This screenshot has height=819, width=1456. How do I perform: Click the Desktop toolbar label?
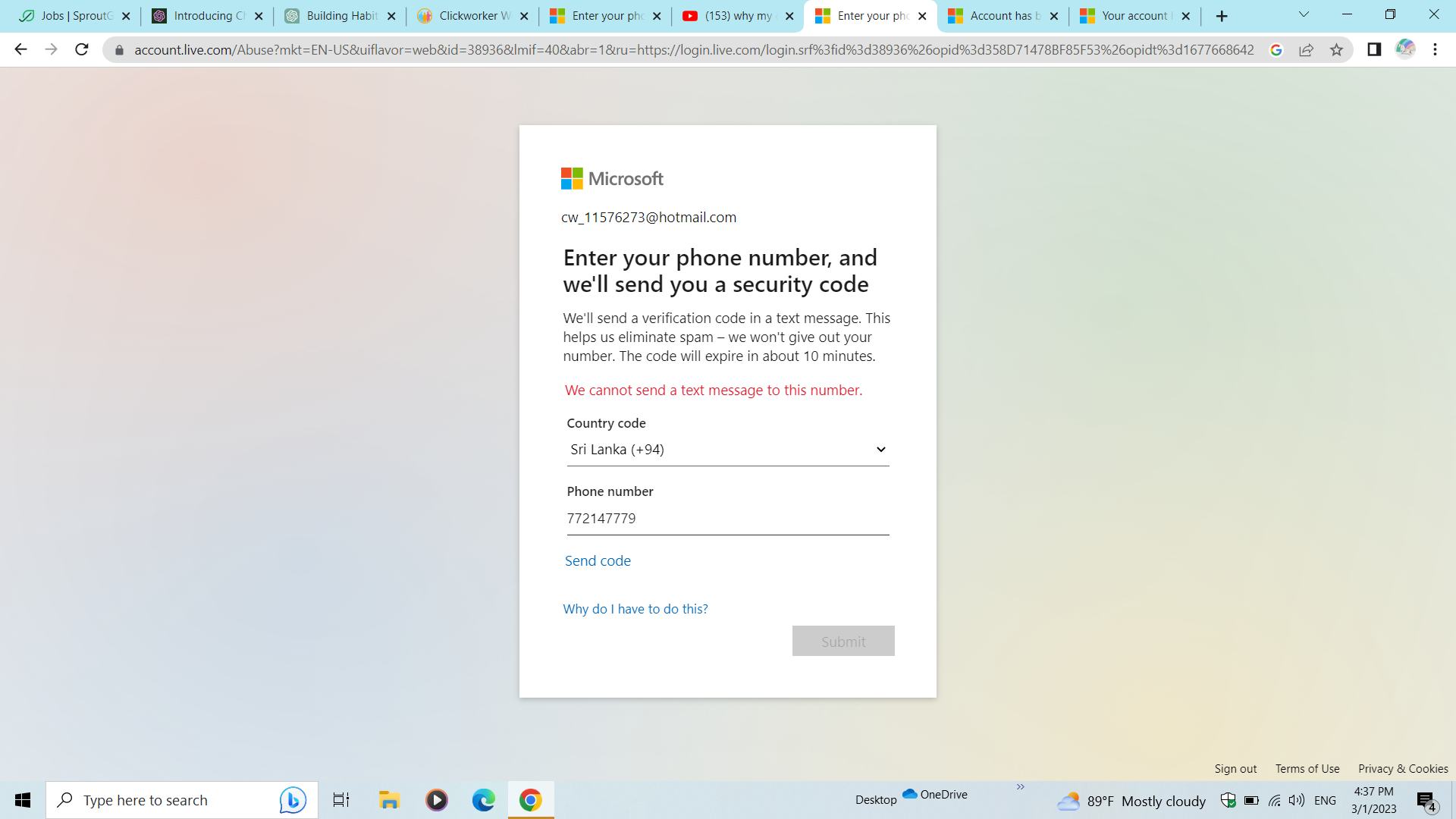[876, 800]
